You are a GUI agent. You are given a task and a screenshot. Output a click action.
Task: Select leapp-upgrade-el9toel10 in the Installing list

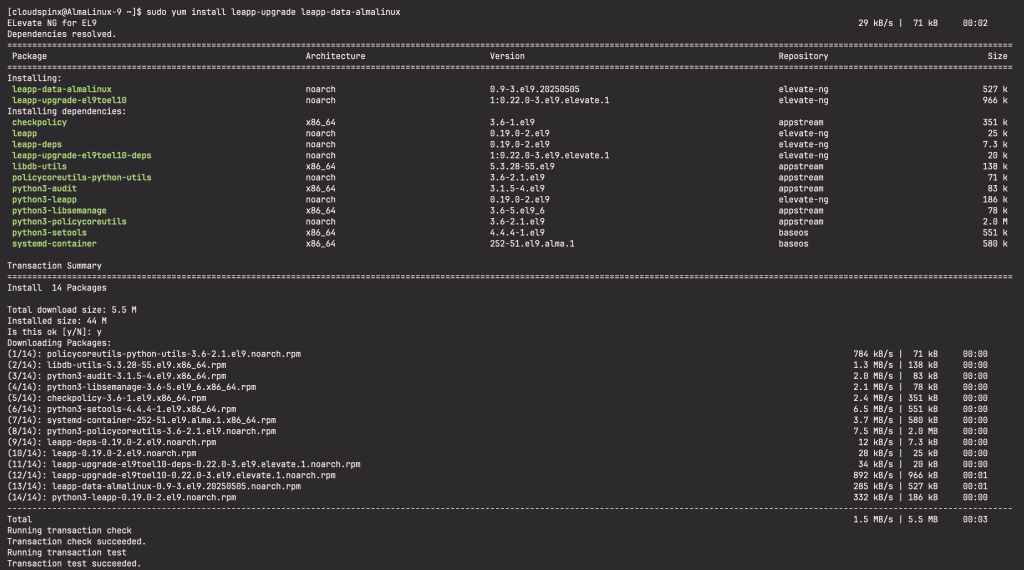pyautogui.click(x=69, y=101)
